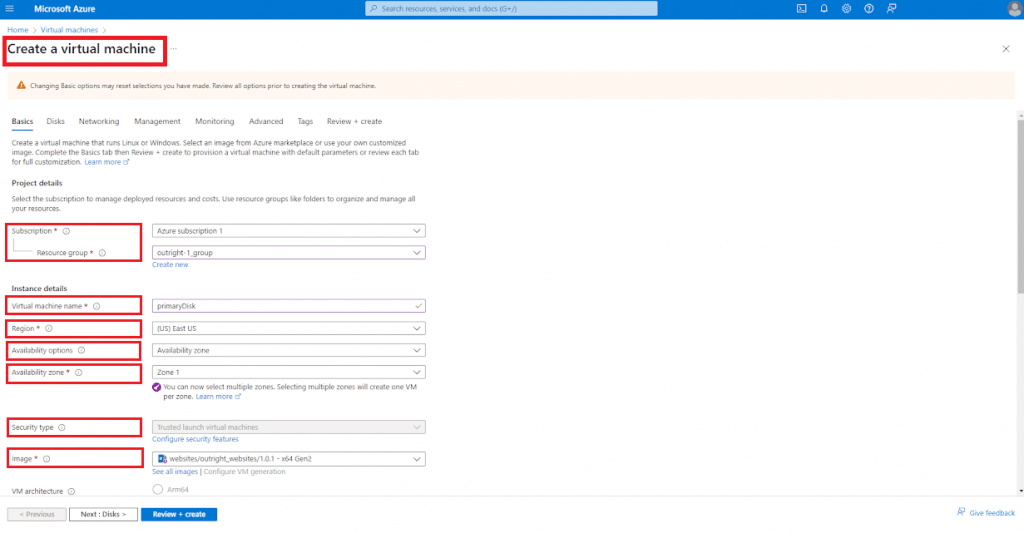Viewport: 1024px width, 533px height.
Task: Click the Subscription info icon
Action: click(66, 231)
